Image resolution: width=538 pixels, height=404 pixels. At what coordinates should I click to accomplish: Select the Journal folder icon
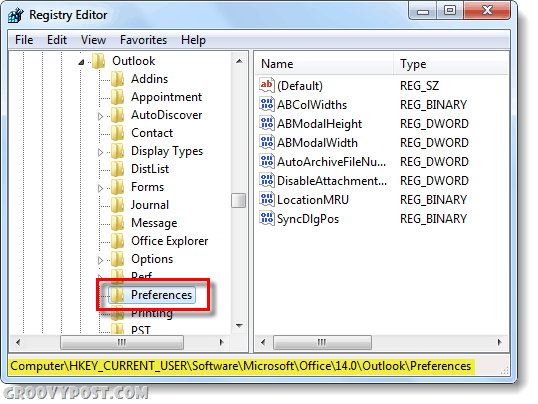point(117,205)
